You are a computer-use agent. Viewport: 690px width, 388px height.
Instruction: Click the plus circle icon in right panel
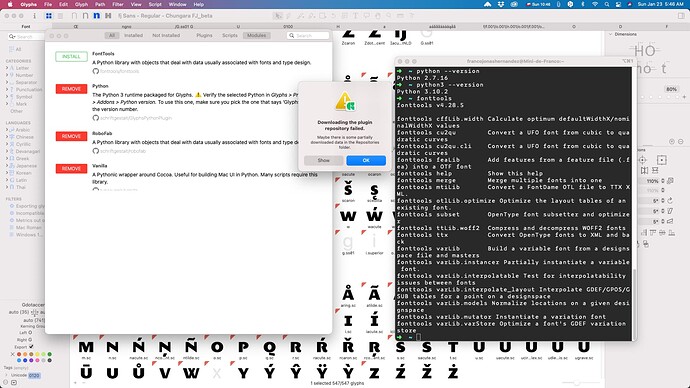[672, 142]
